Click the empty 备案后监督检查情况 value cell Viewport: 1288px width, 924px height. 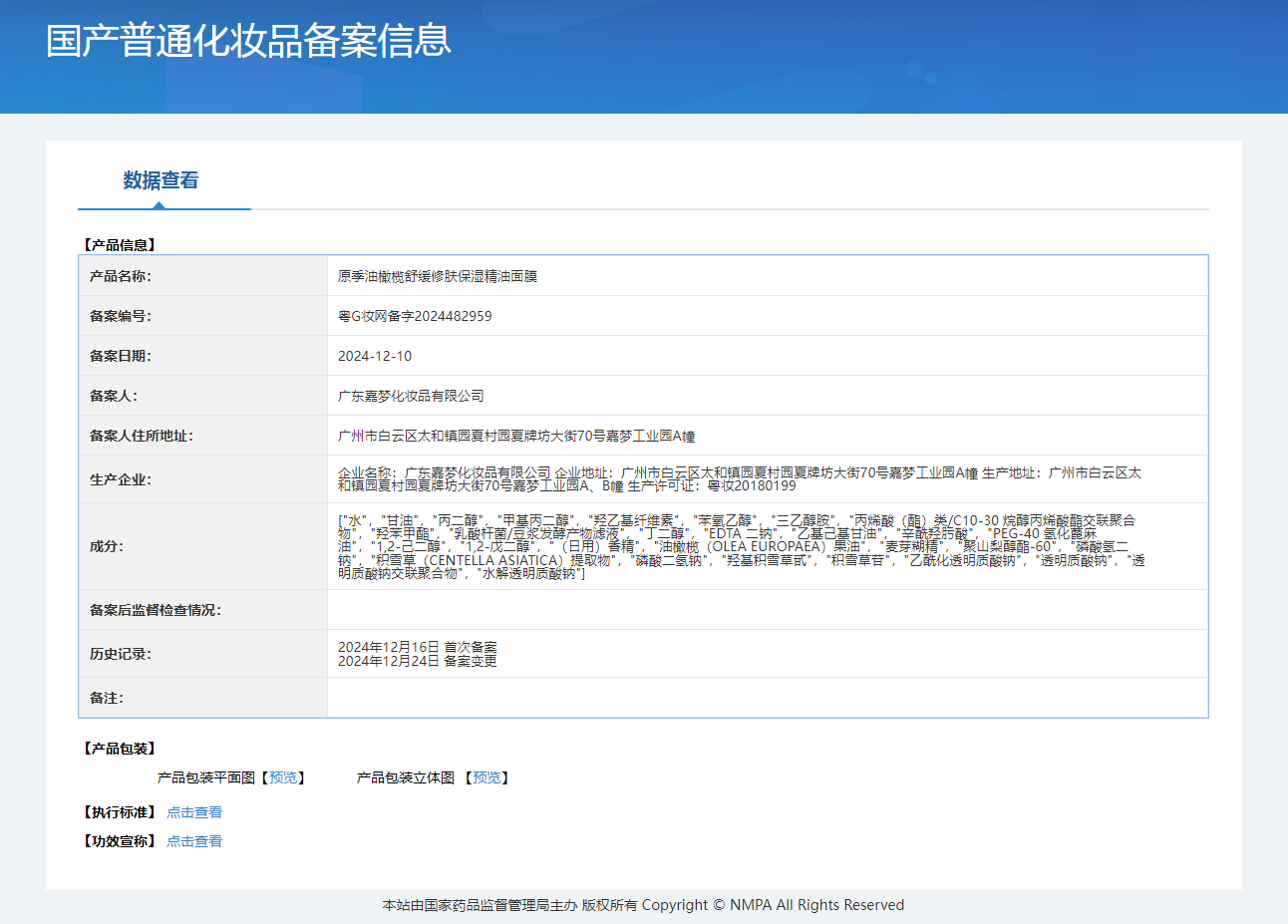pos(767,610)
